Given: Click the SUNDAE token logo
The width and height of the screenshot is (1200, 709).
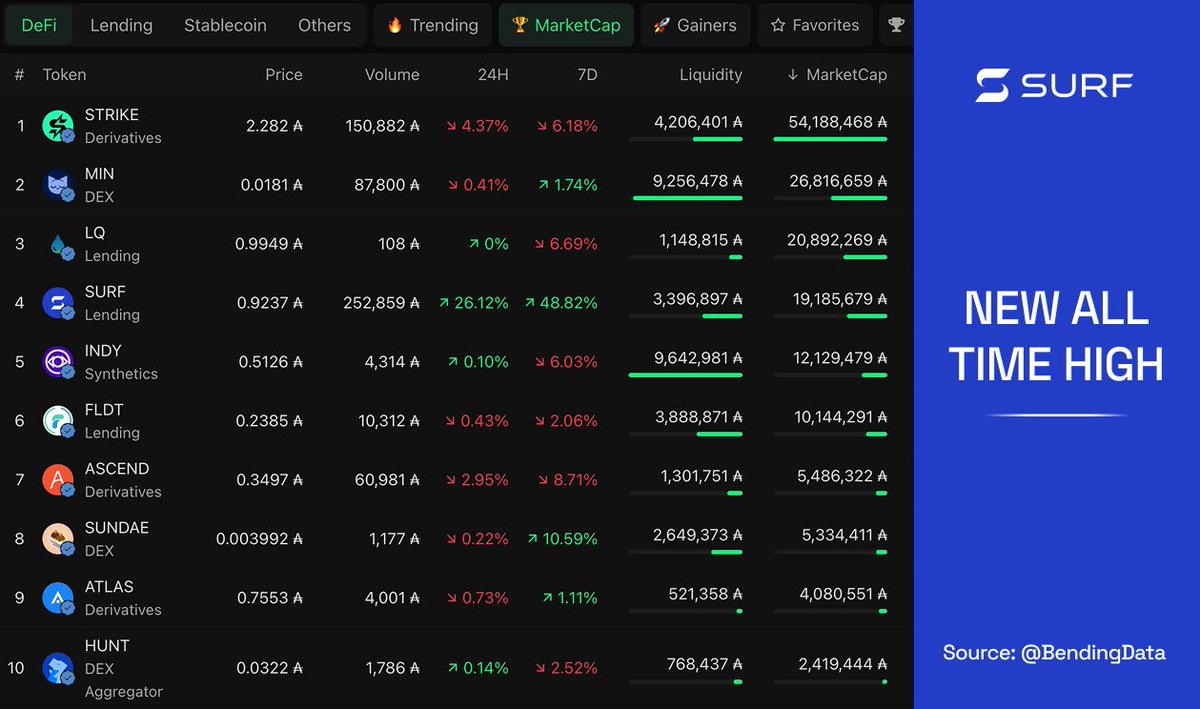Looking at the screenshot, I should (x=58, y=539).
